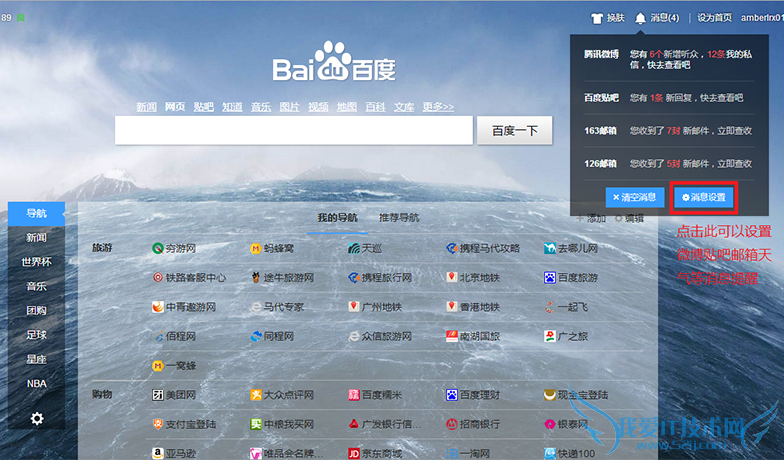Open 美团网 site shortcut
Screen dimensions: 784x460
click(x=174, y=395)
